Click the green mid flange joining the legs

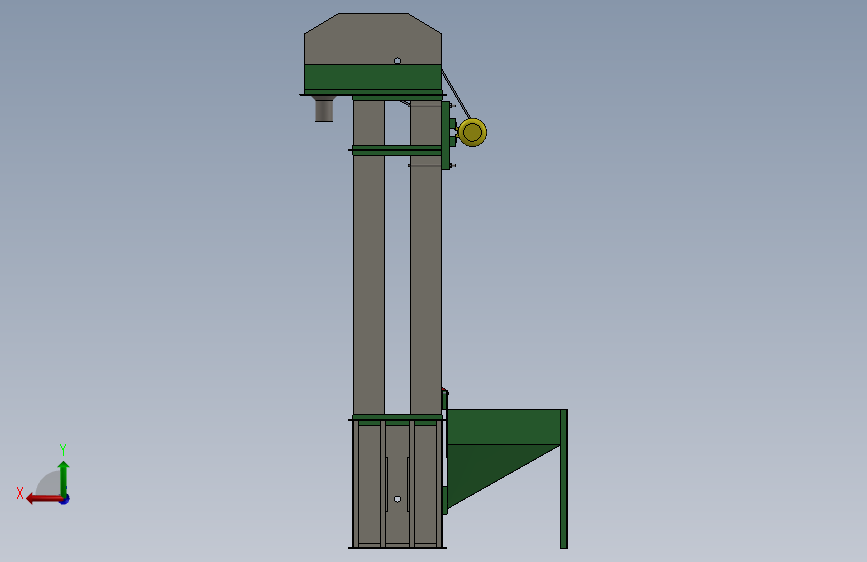397,150
